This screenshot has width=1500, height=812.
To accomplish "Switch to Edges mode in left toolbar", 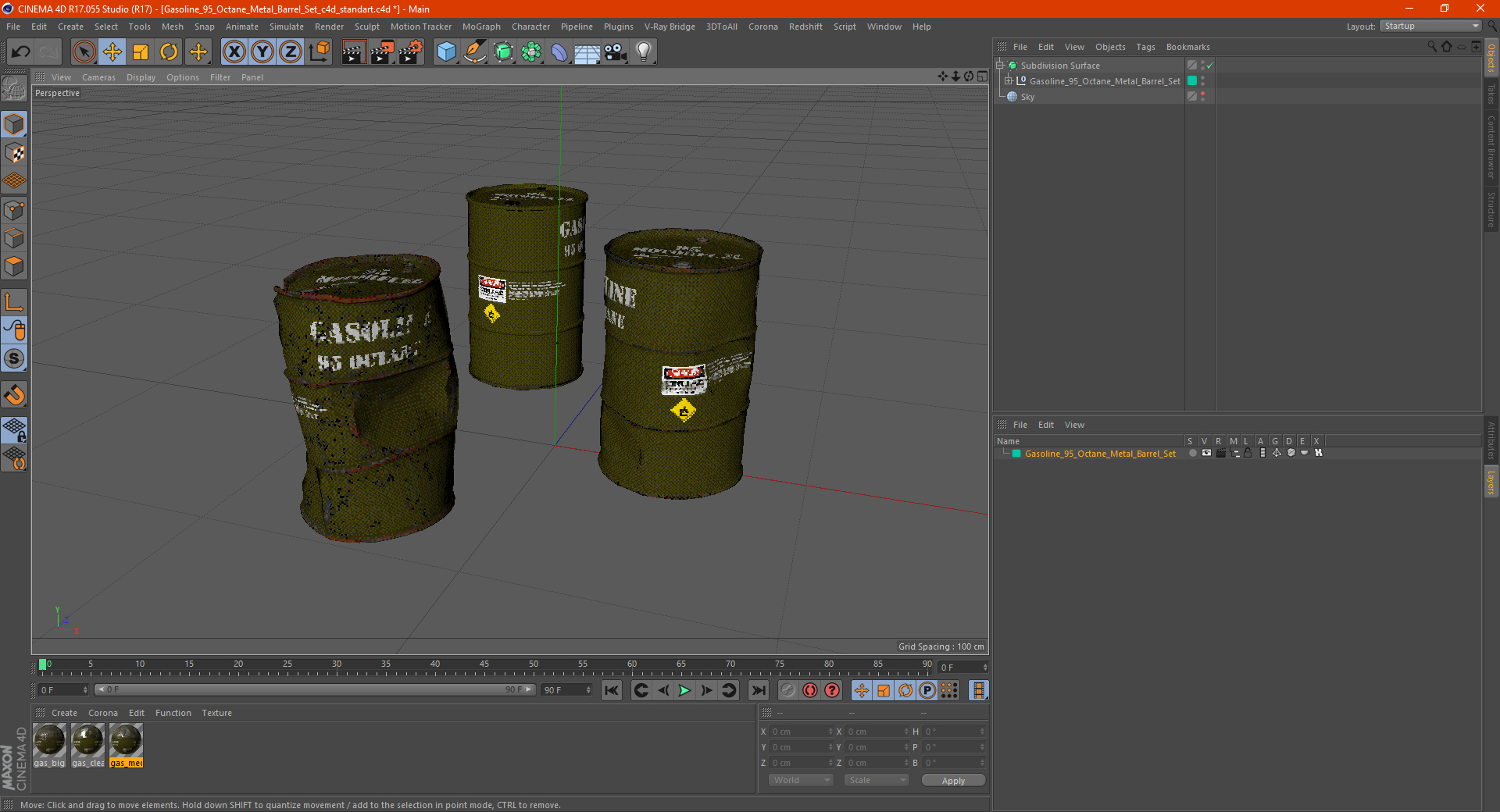I will pos(14,238).
